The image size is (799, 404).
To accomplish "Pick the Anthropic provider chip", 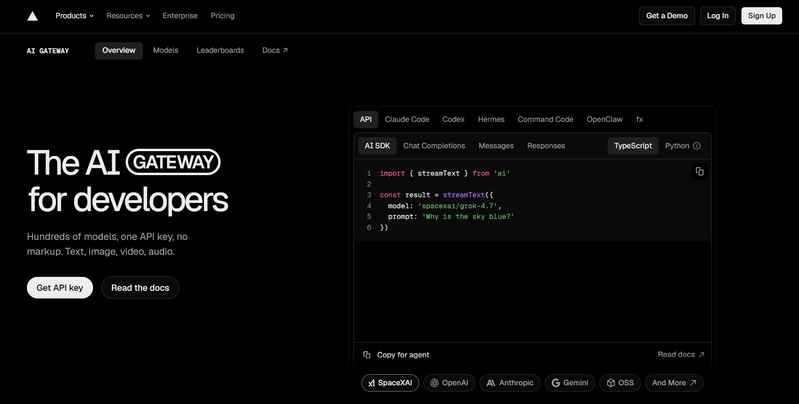I will pyautogui.click(x=510, y=383).
